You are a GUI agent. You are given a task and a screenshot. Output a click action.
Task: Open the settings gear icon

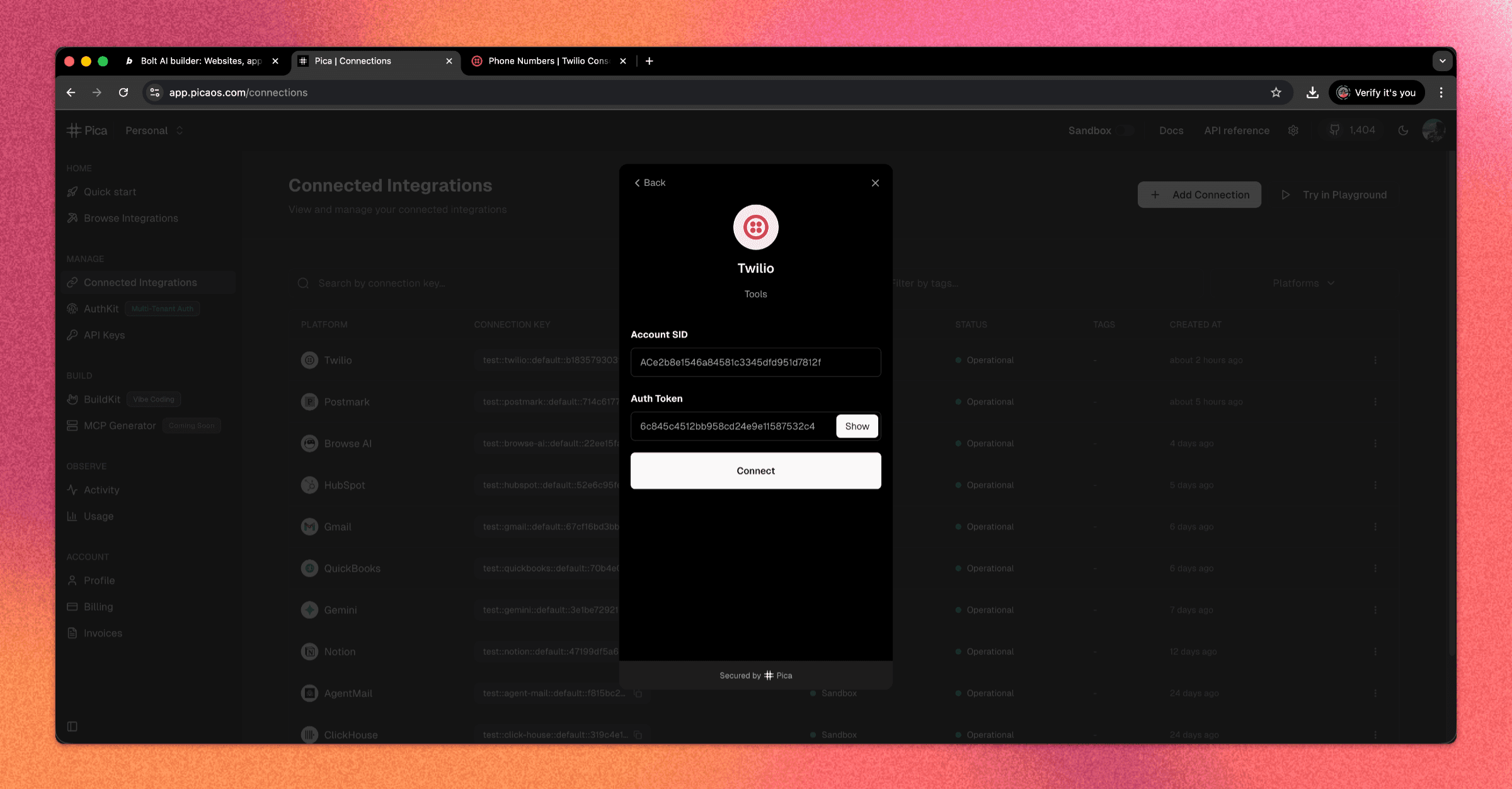click(1293, 130)
